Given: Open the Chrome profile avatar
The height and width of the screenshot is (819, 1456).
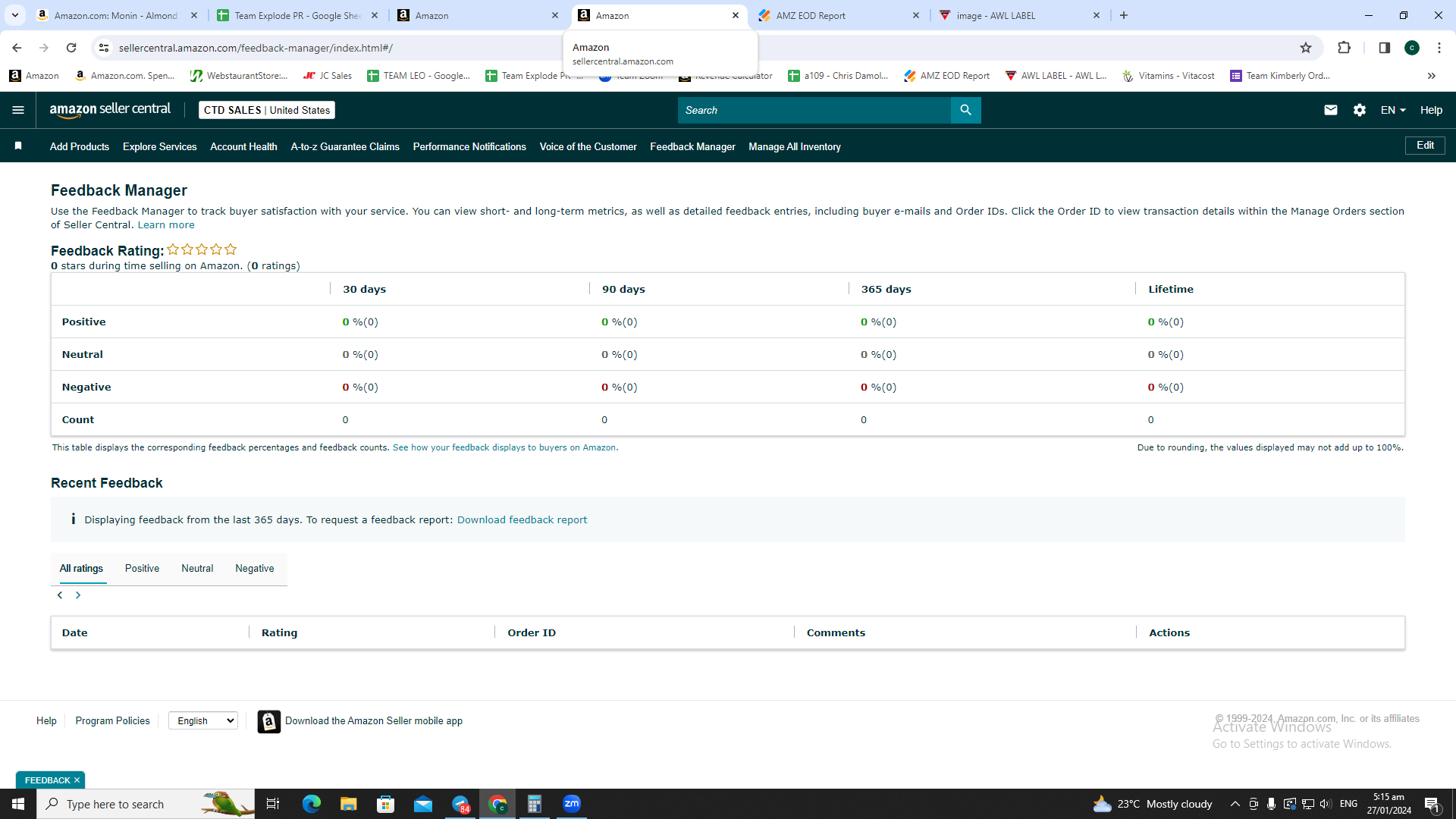Looking at the screenshot, I should [1411, 48].
